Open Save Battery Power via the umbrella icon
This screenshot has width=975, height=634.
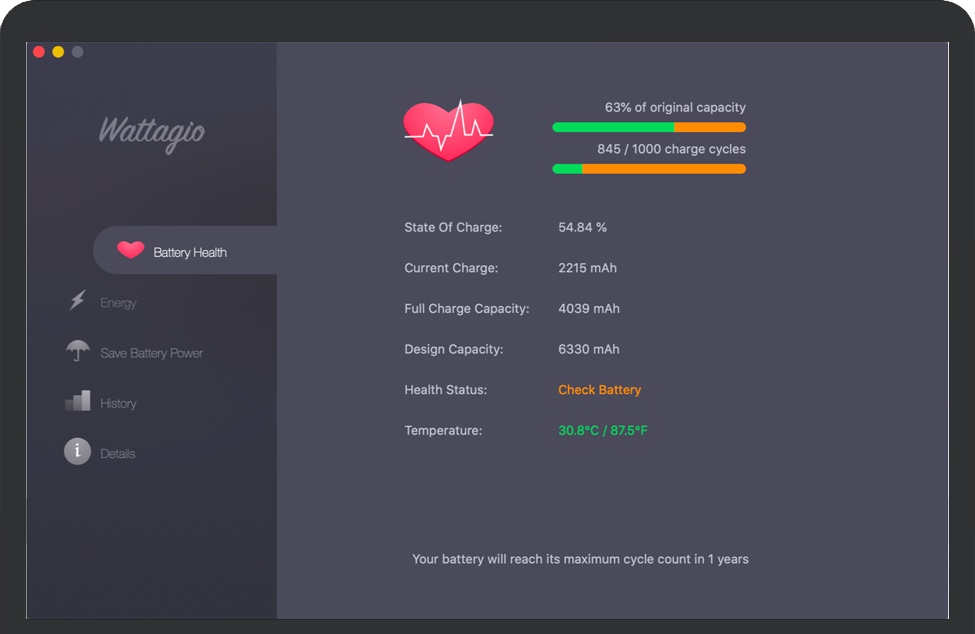click(77, 352)
